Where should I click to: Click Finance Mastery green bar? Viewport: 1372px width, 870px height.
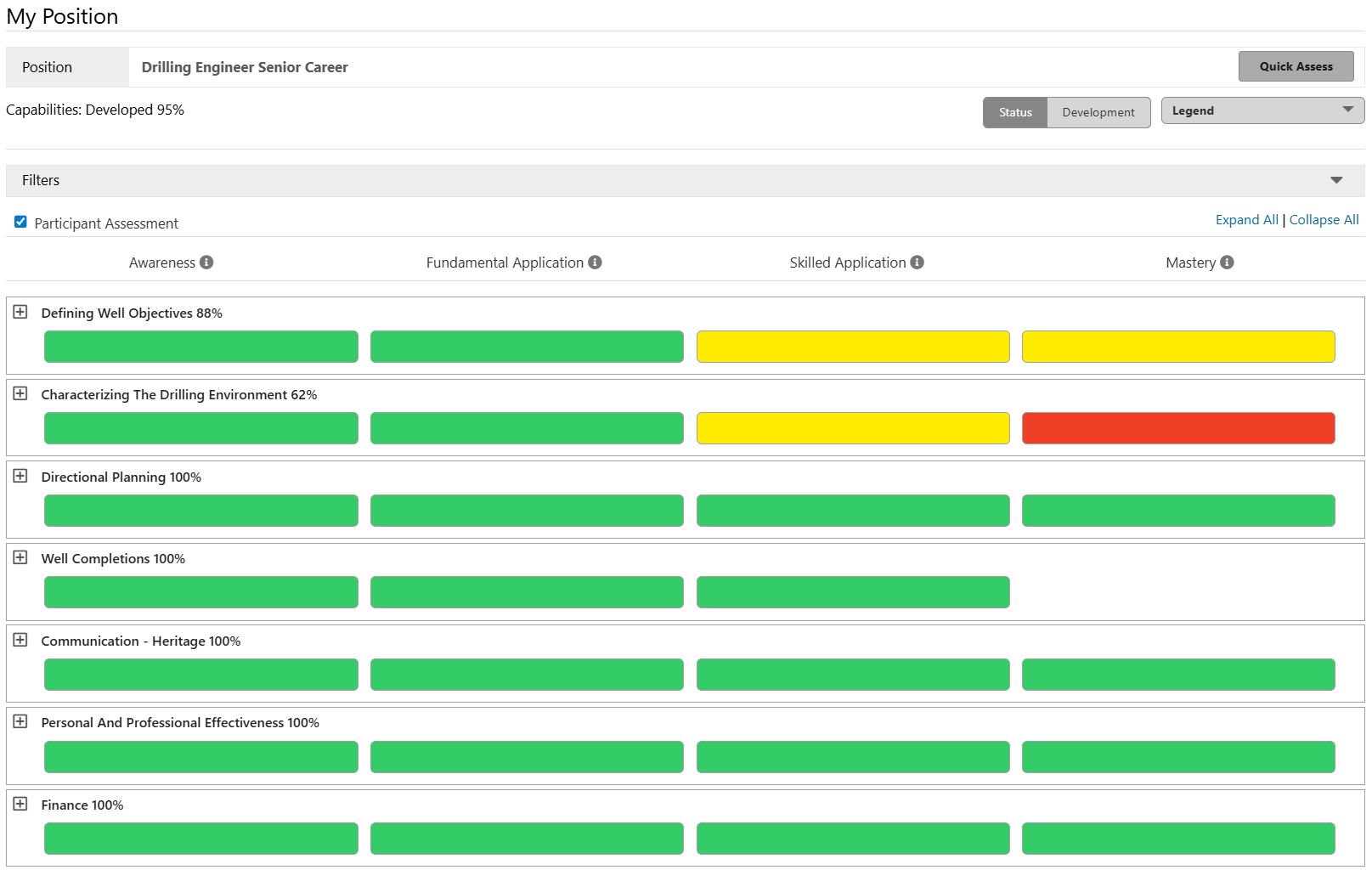pyautogui.click(x=1178, y=839)
